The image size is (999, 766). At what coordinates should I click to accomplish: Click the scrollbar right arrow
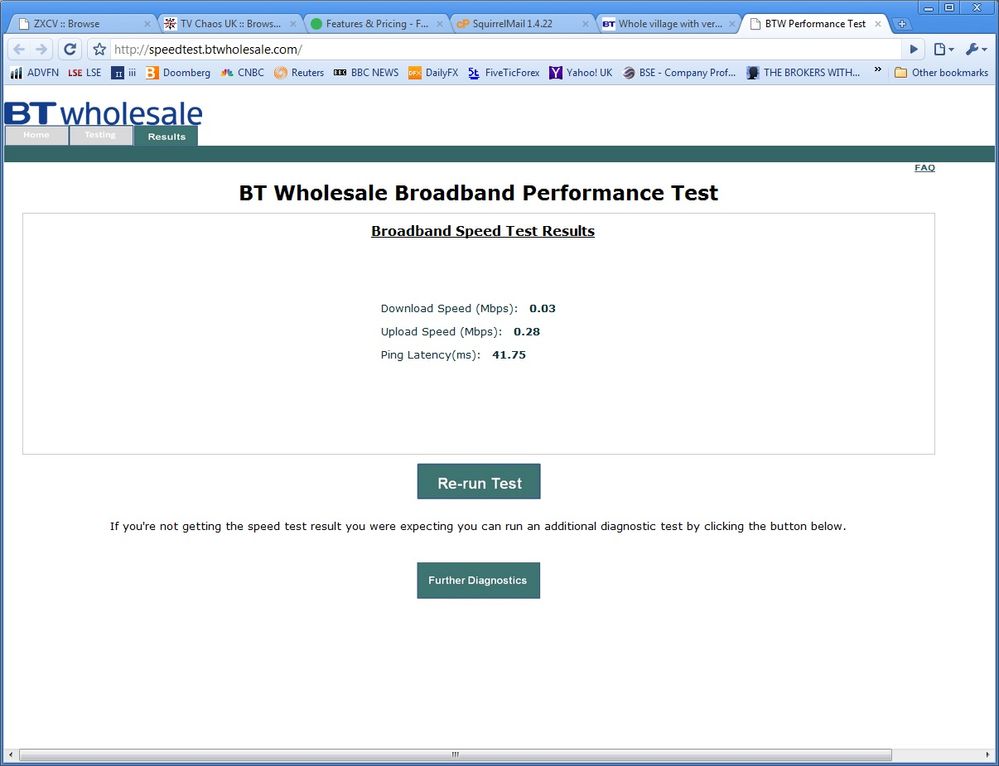[x=989, y=755]
